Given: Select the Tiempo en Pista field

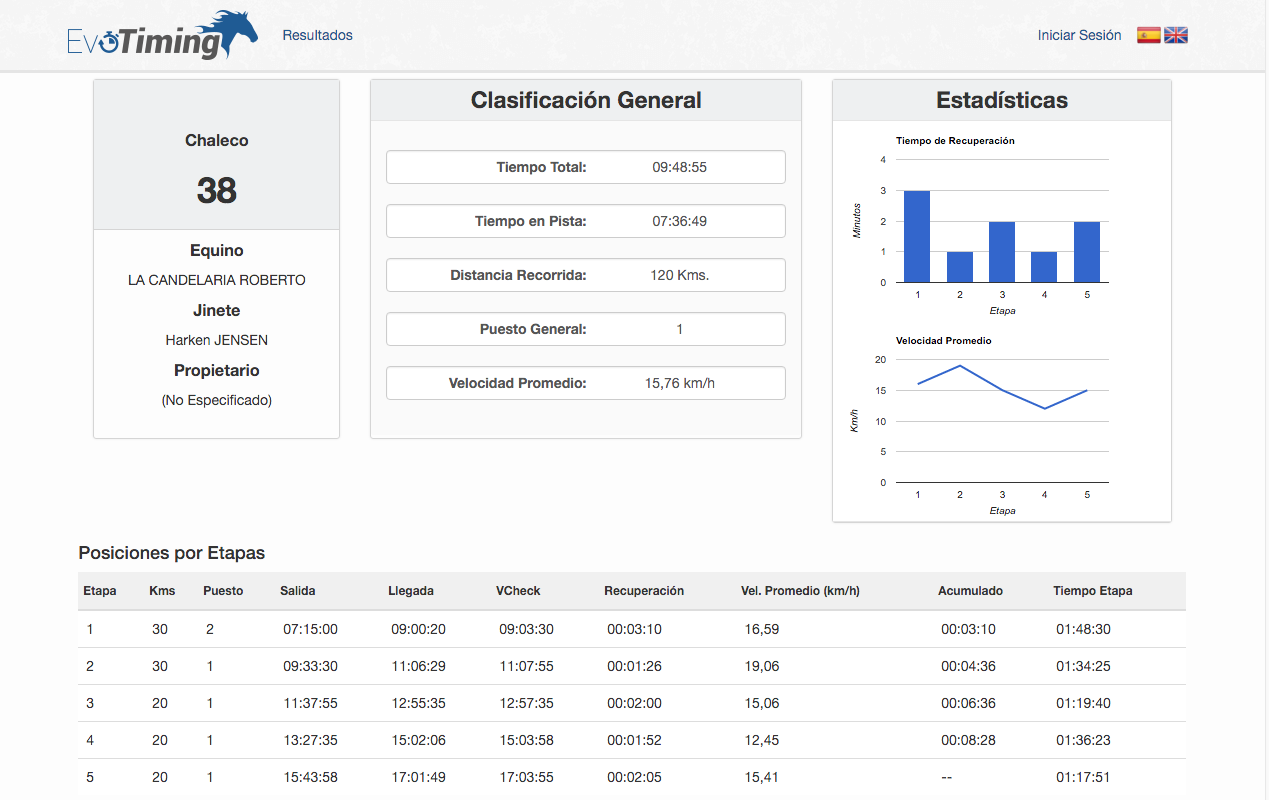Looking at the screenshot, I should coord(586,221).
